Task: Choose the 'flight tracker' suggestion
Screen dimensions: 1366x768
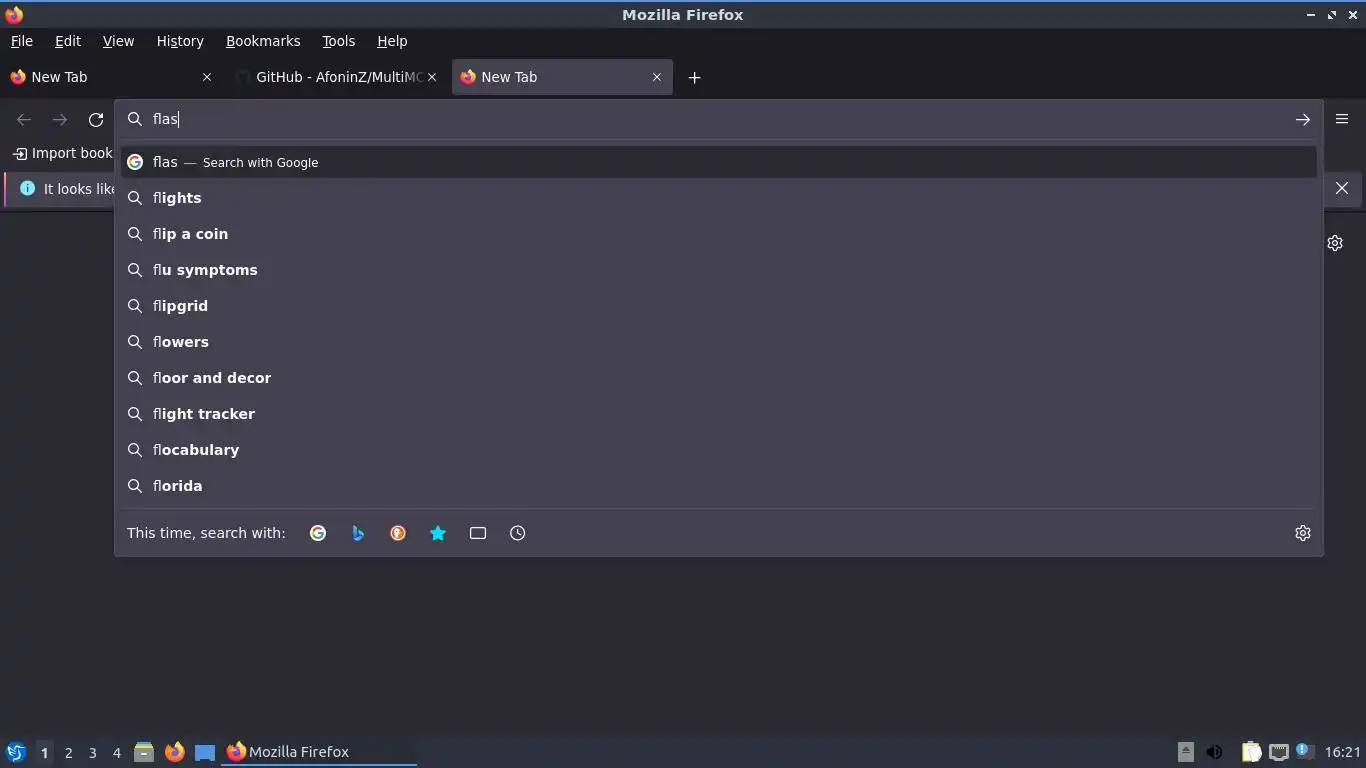Action: [x=718, y=414]
